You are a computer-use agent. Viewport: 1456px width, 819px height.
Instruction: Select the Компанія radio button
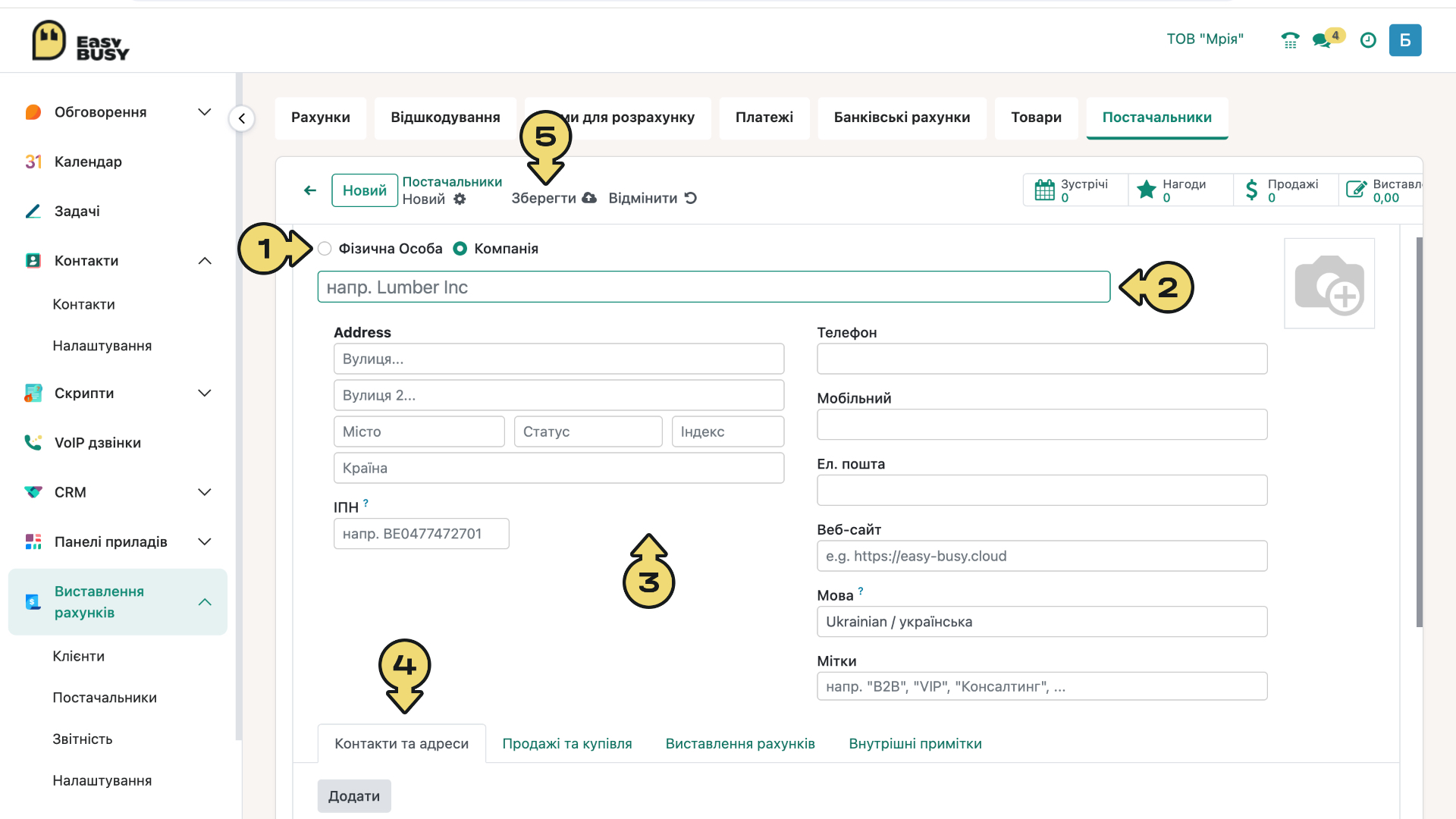coord(460,249)
